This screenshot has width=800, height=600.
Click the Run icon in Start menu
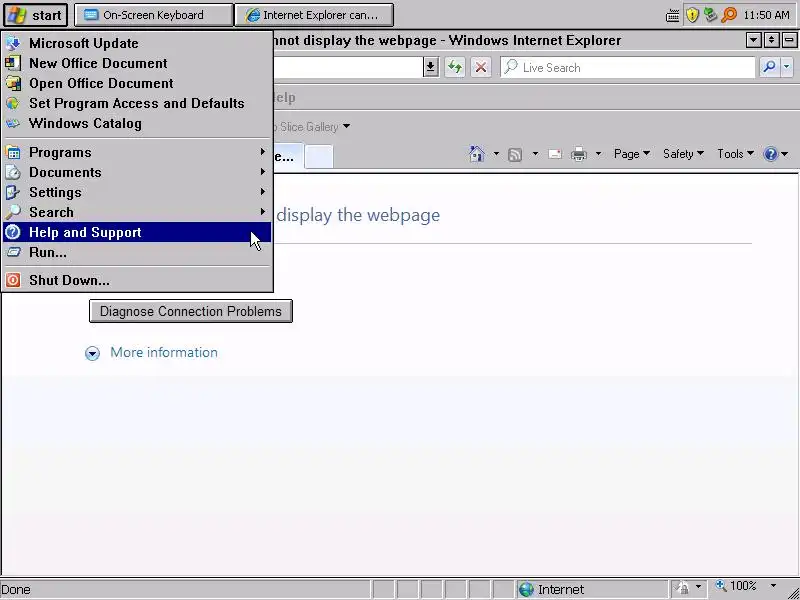pyautogui.click(x=13, y=252)
